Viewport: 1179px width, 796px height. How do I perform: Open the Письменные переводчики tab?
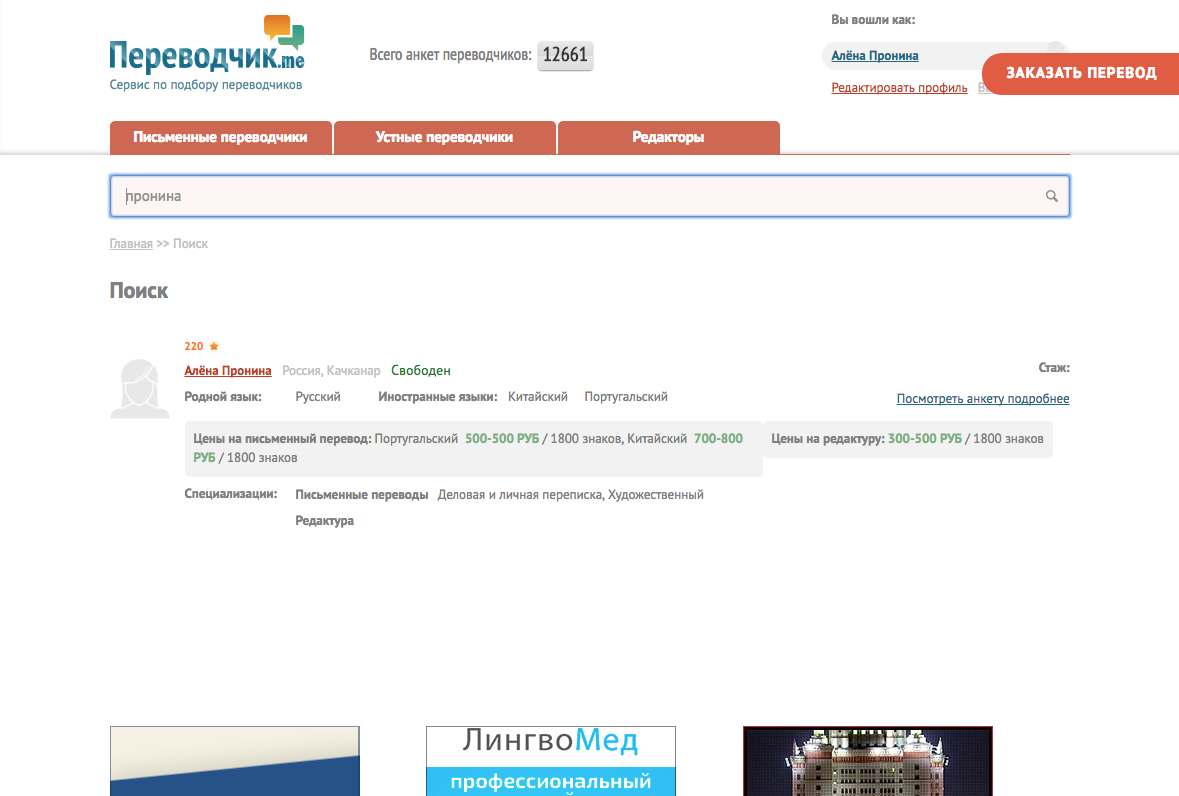(x=220, y=138)
